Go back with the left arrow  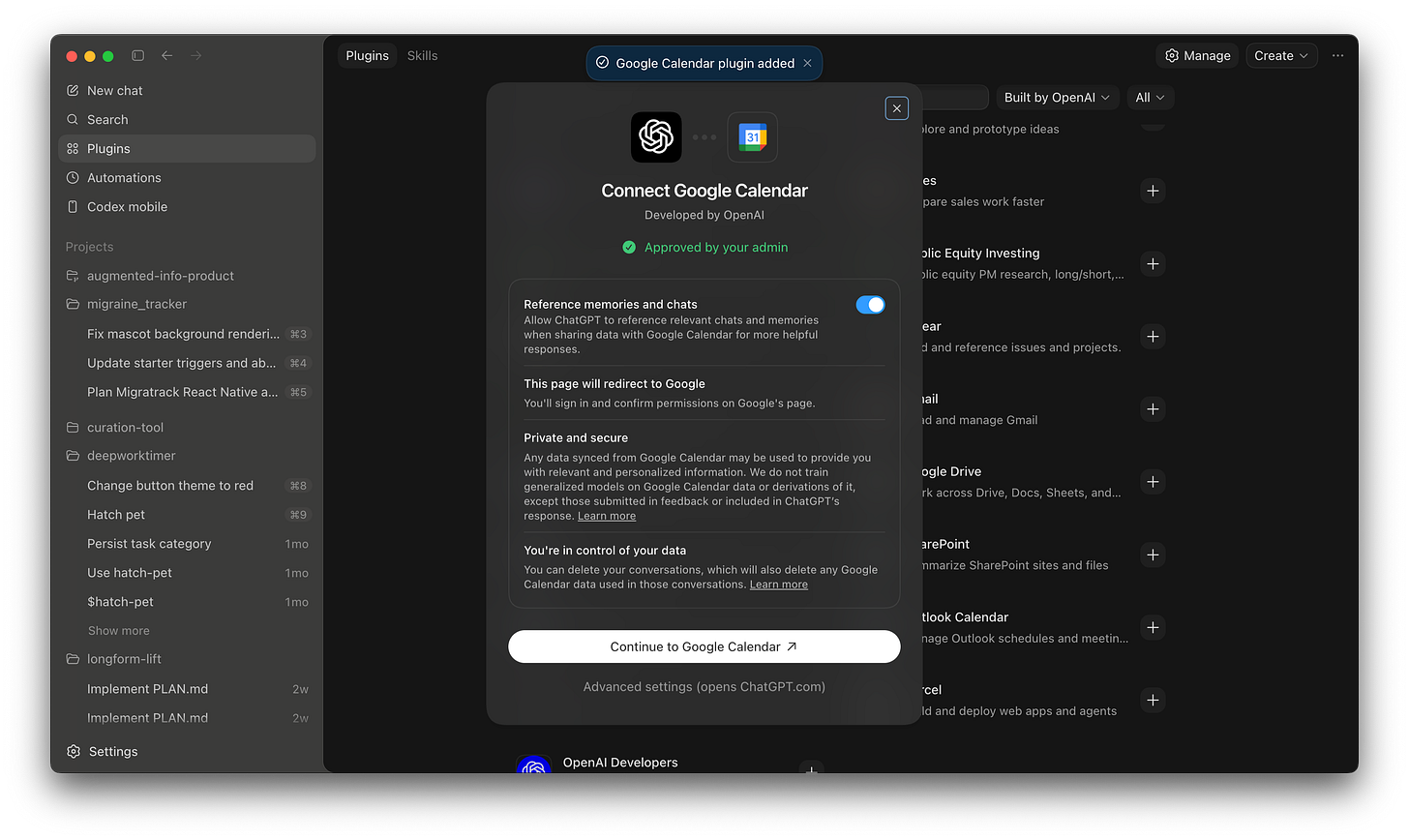click(166, 55)
